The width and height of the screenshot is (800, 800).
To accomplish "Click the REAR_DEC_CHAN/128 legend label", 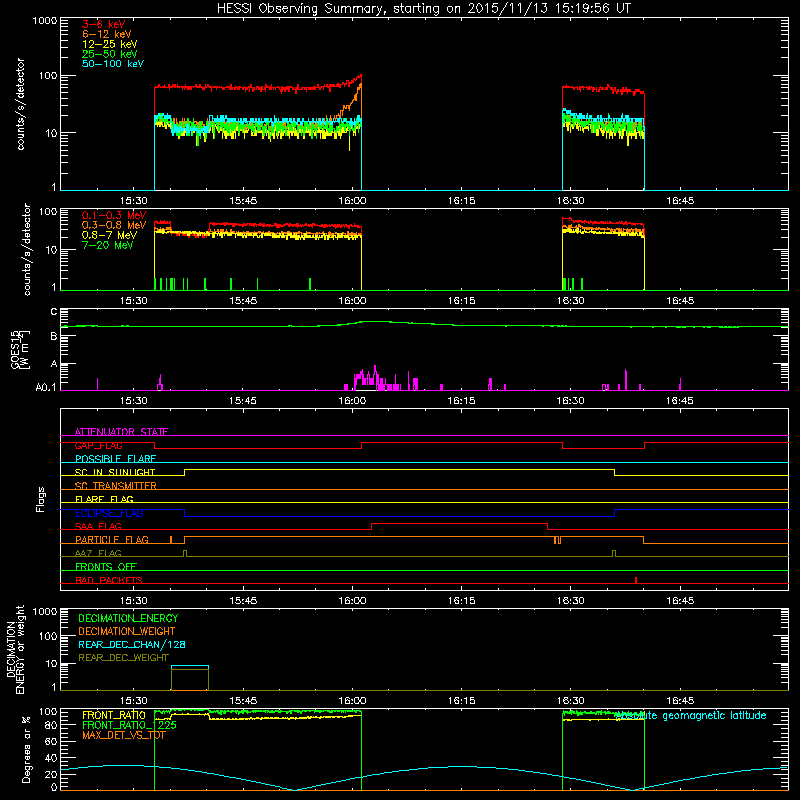I will [x=132, y=645].
